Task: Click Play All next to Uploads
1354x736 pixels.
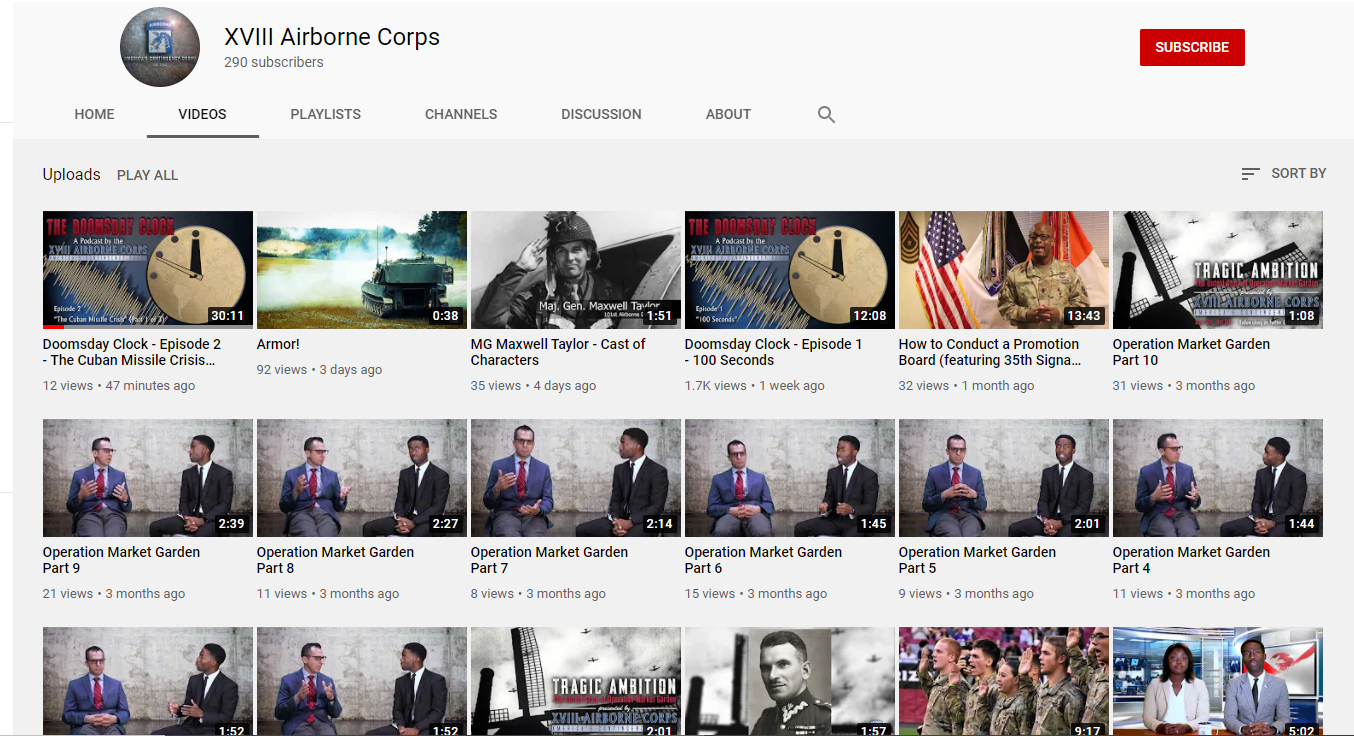Action: coord(147,175)
